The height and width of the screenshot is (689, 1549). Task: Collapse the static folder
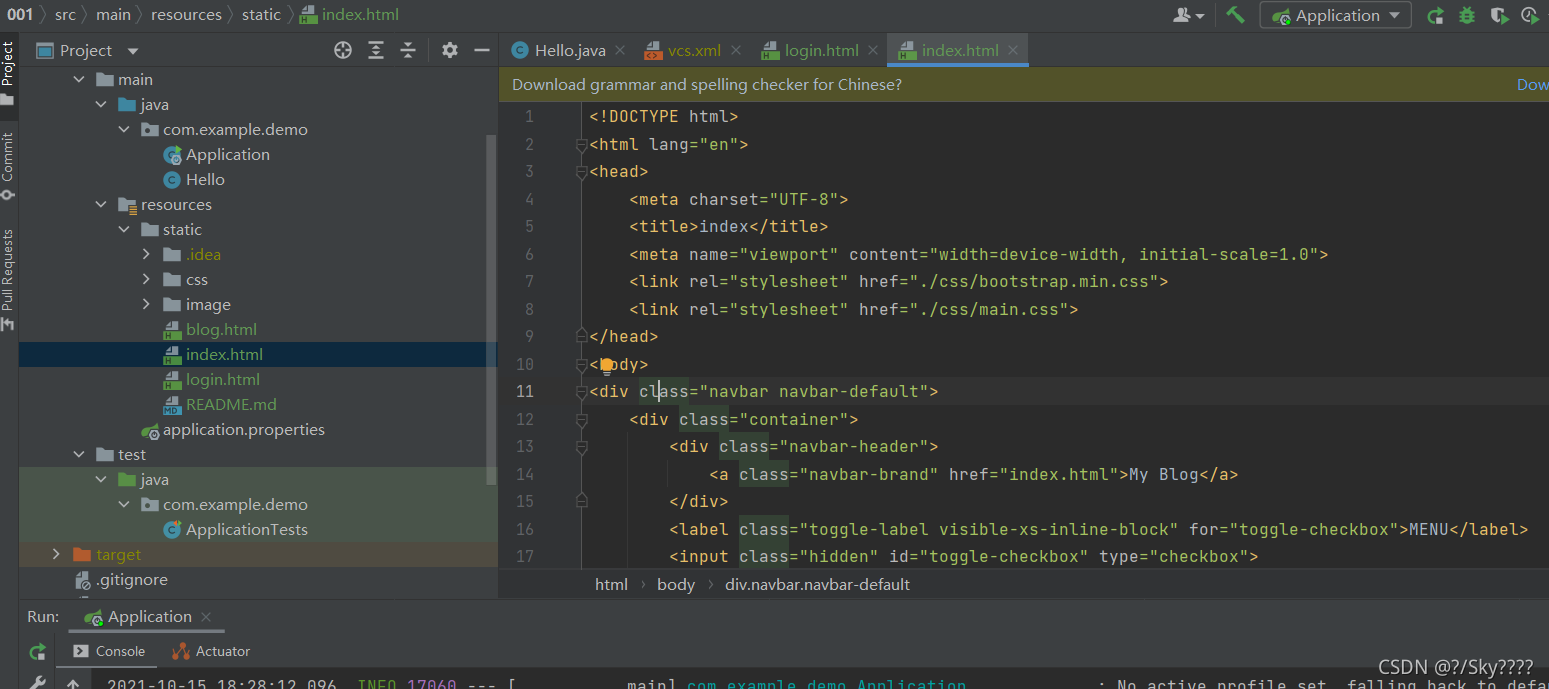point(124,230)
